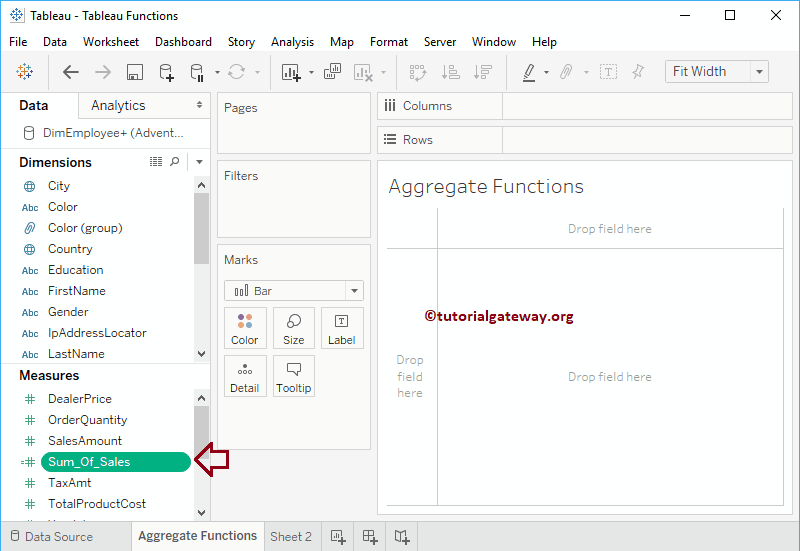Select the Aggregate Functions sheet tab
The image size is (800, 551).
pyautogui.click(x=198, y=536)
